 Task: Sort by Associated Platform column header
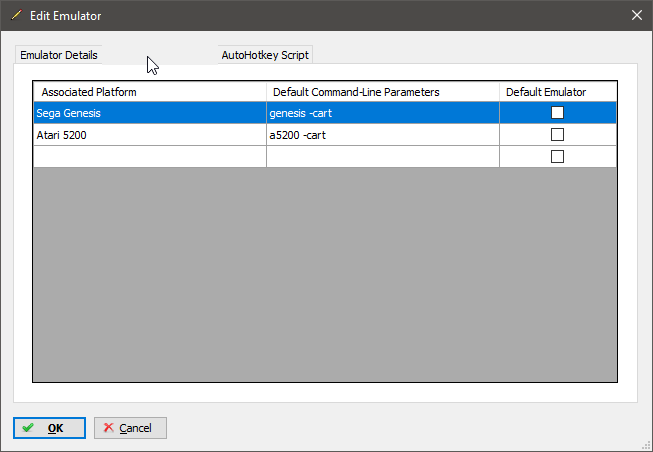coord(150,92)
